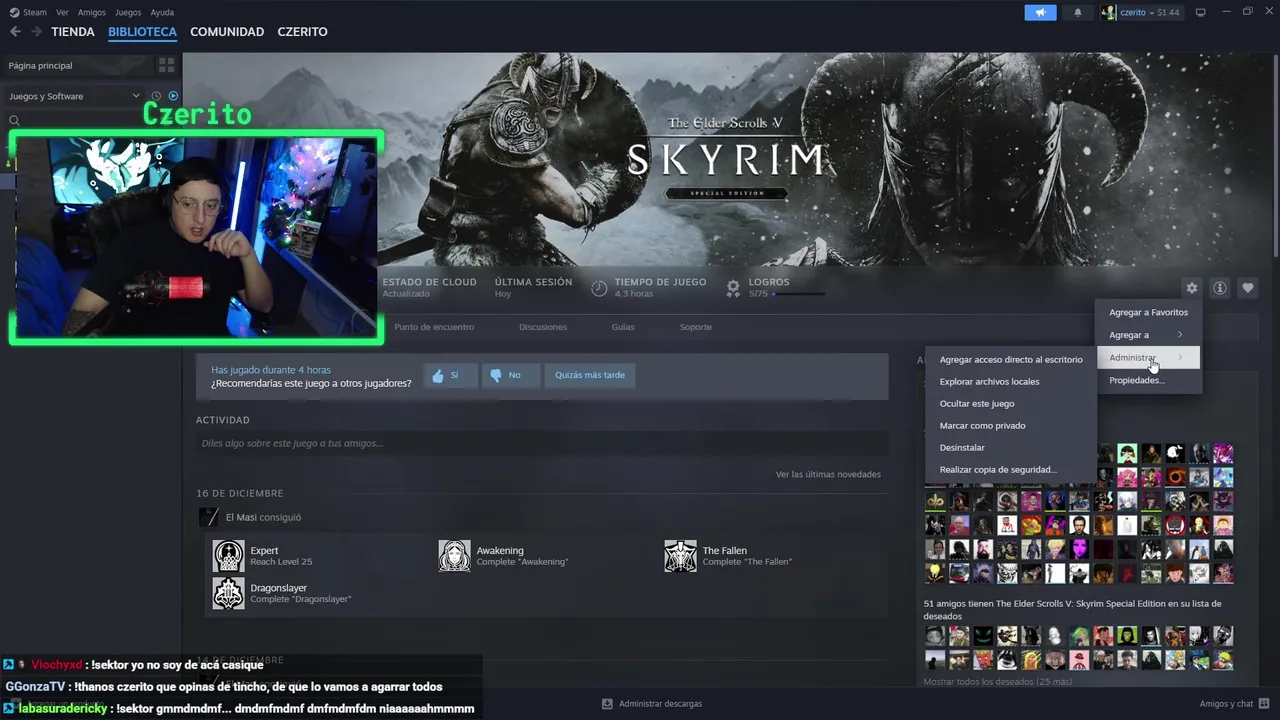Click the download manager icon
Image resolution: width=1280 pixels, height=720 pixels.
click(607, 704)
